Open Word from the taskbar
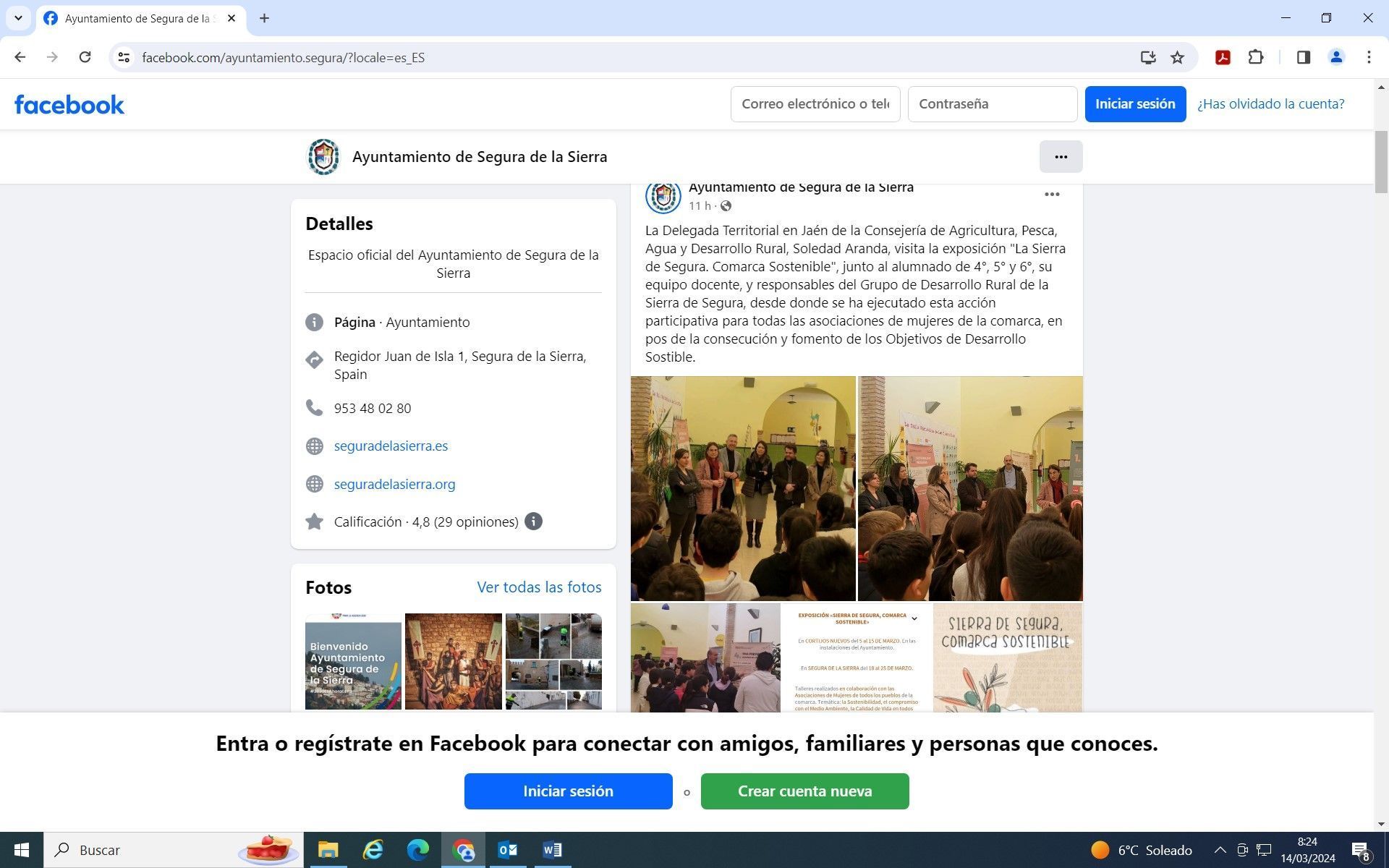The width and height of the screenshot is (1389, 868). pyautogui.click(x=552, y=850)
